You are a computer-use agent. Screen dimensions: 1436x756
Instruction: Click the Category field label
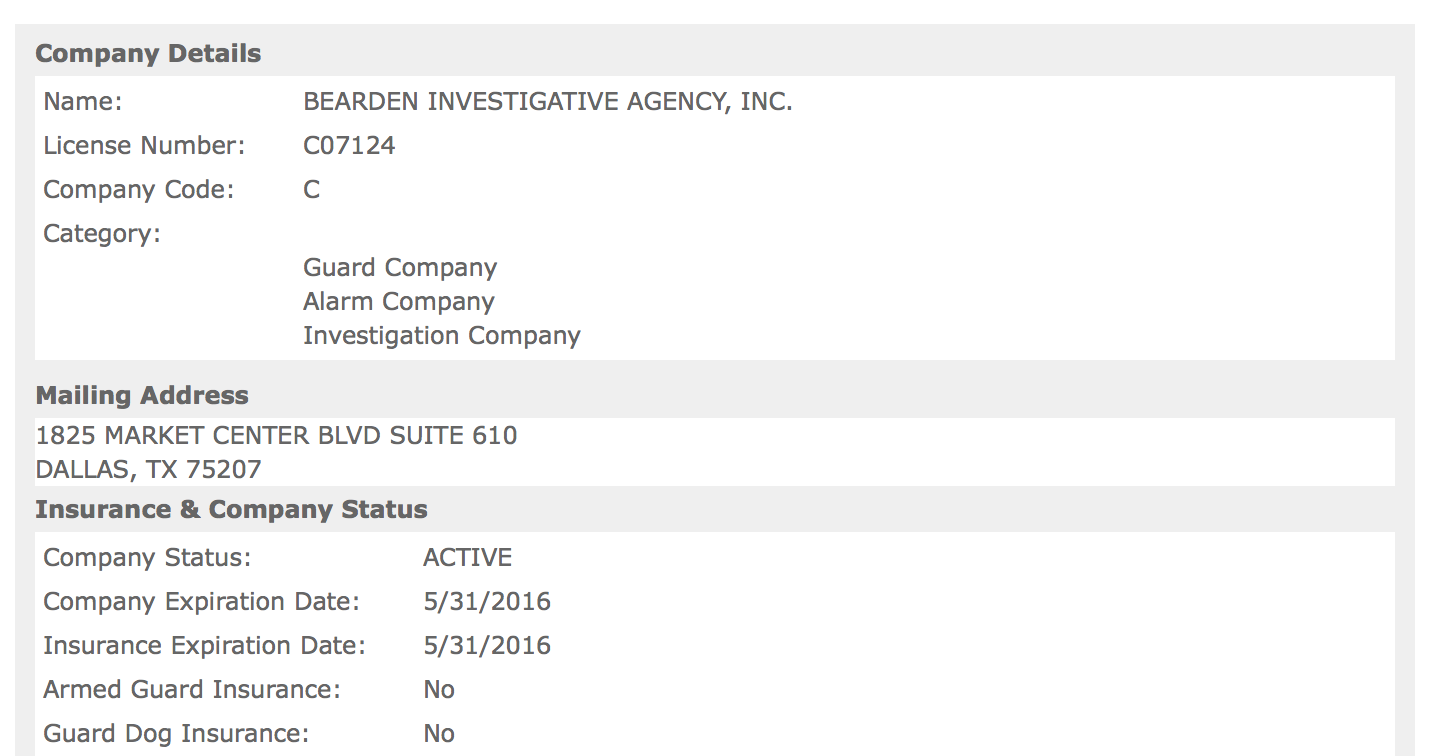click(102, 234)
